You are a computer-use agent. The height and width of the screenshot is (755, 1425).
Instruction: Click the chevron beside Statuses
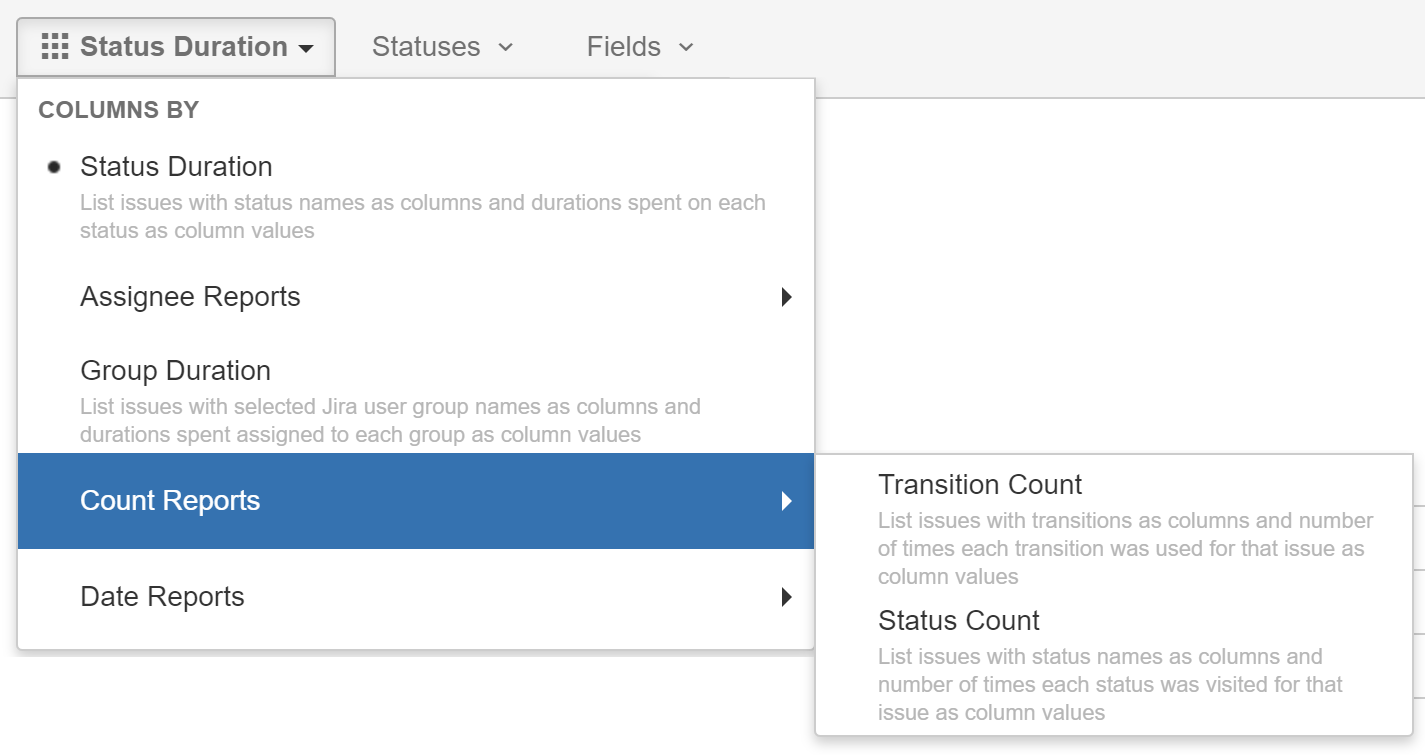coord(506,47)
